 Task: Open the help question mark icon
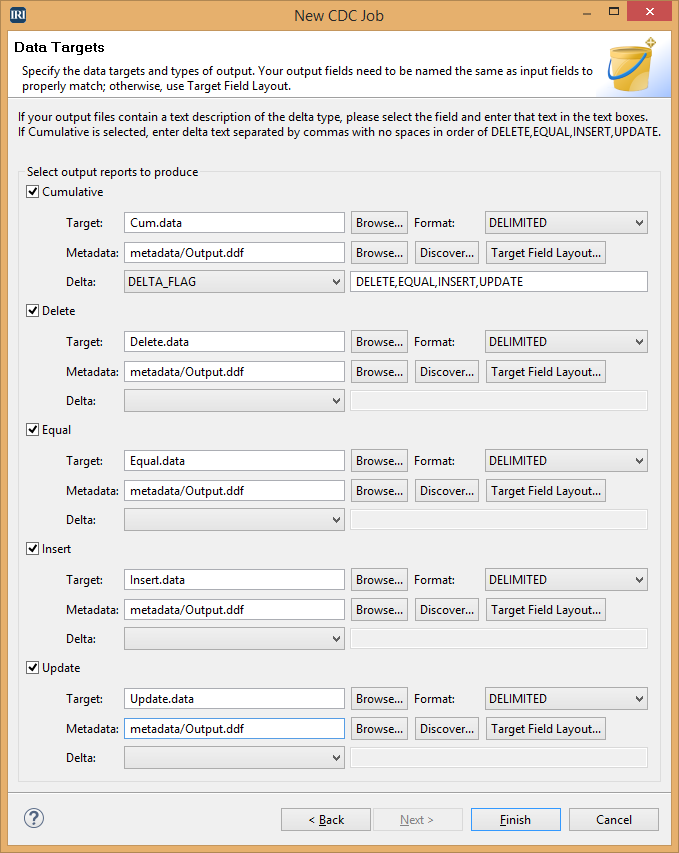click(x=34, y=818)
